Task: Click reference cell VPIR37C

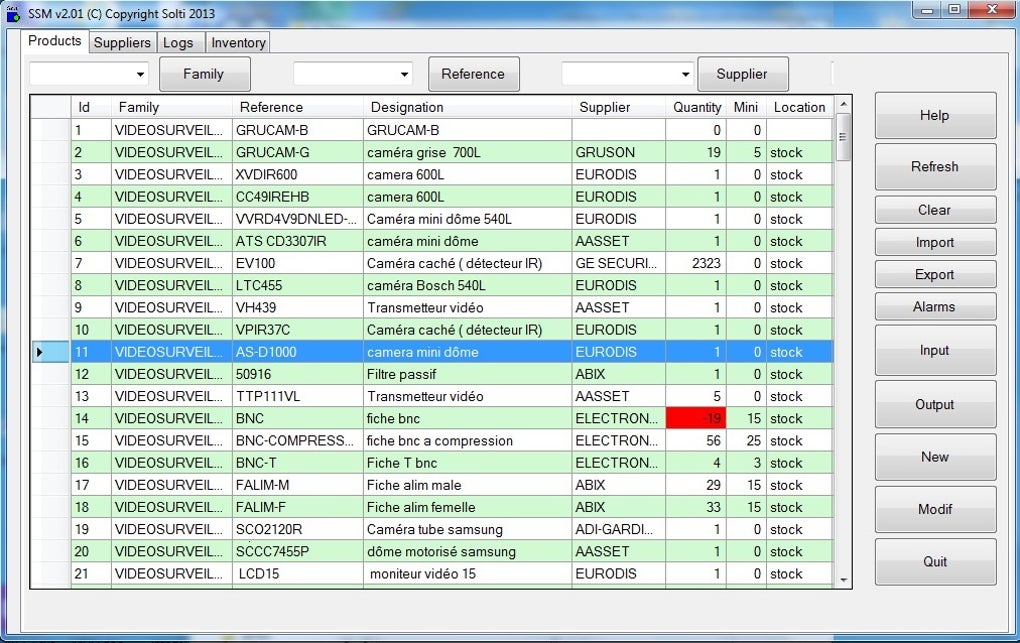Action: click(298, 329)
